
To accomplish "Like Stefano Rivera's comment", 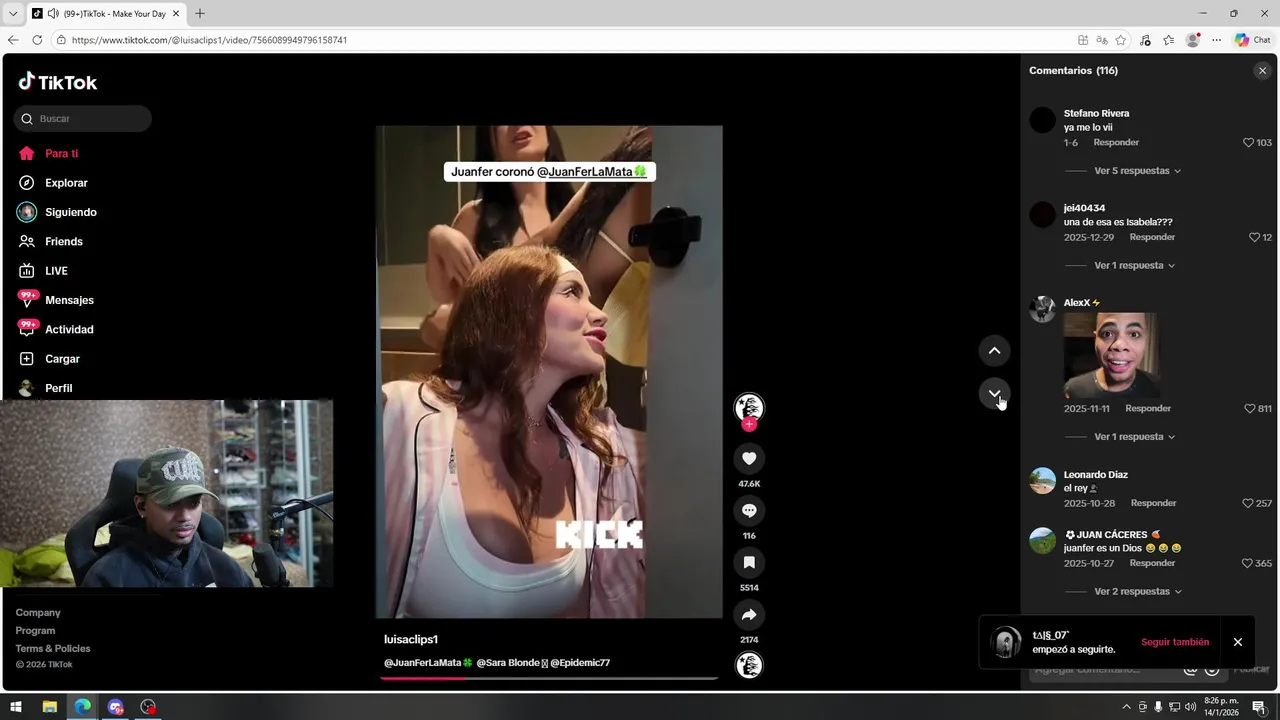I will click(x=1248, y=143).
